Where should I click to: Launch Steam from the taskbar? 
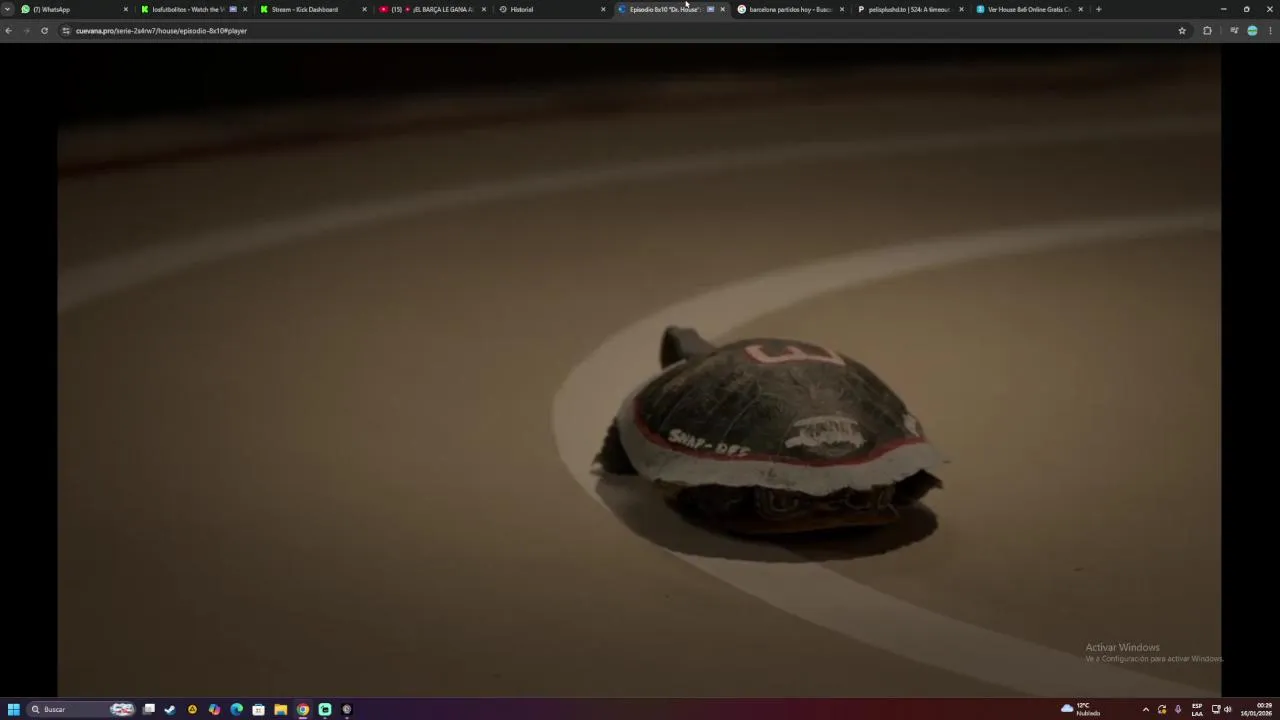pyautogui.click(x=170, y=709)
